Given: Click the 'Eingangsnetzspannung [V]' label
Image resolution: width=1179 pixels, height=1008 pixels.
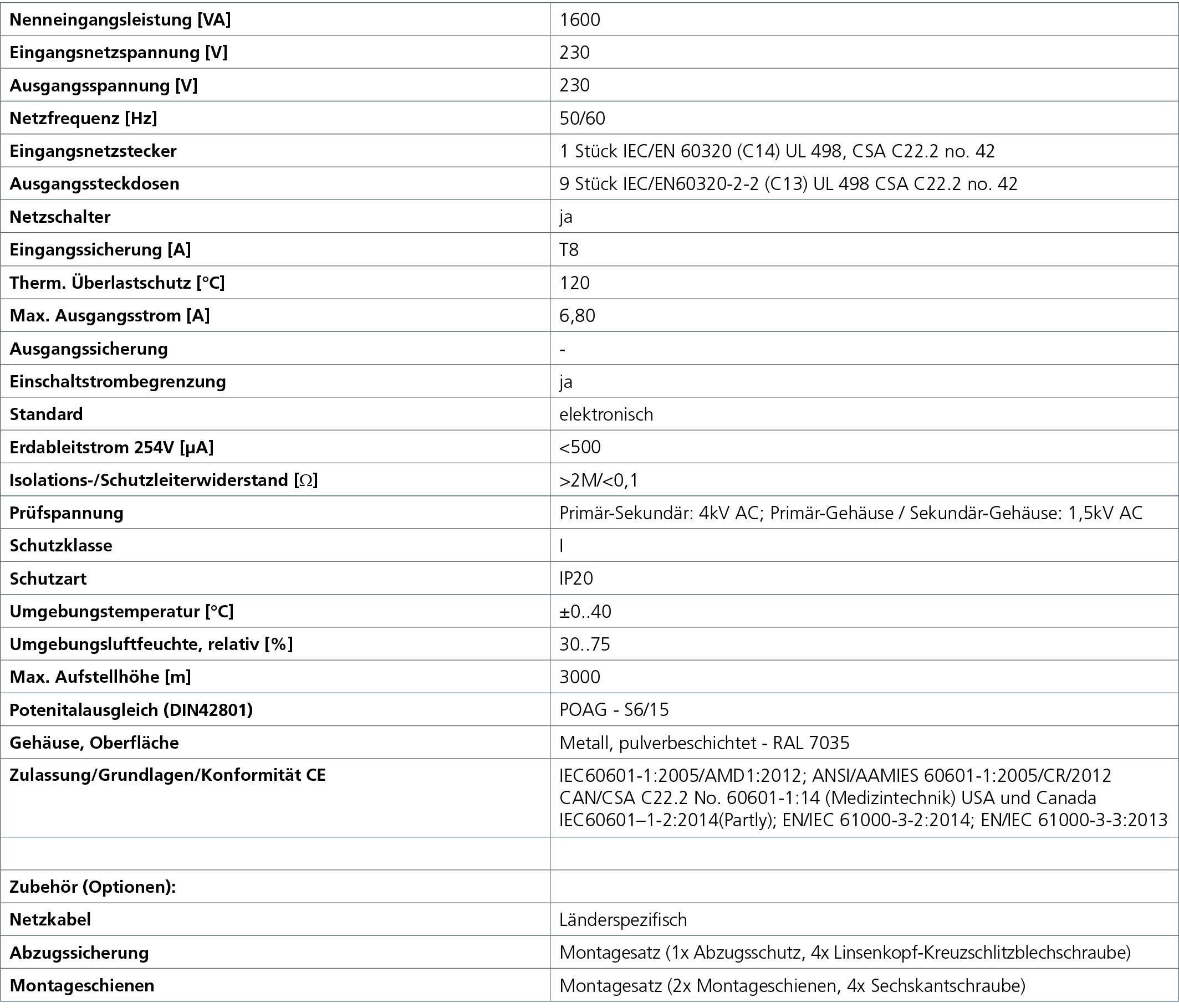Looking at the screenshot, I should (x=119, y=52).
